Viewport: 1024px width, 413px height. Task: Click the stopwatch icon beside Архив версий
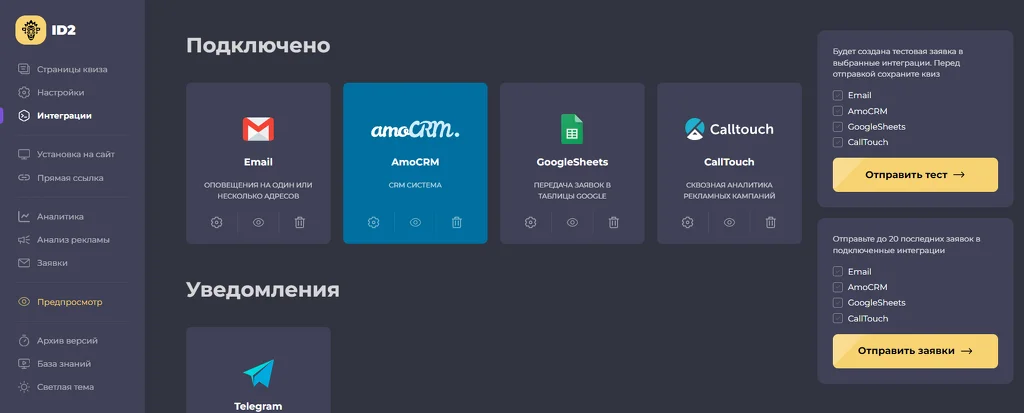(x=24, y=340)
